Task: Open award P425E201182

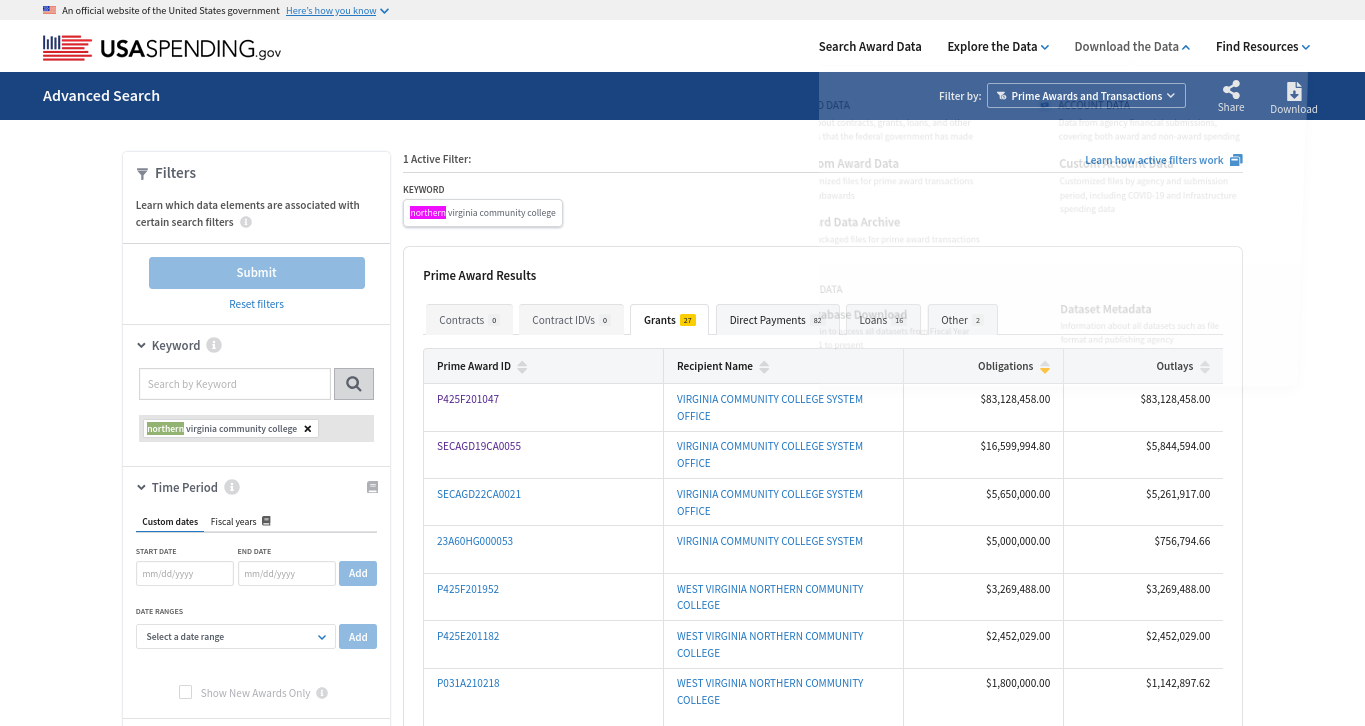Action: tap(468, 636)
